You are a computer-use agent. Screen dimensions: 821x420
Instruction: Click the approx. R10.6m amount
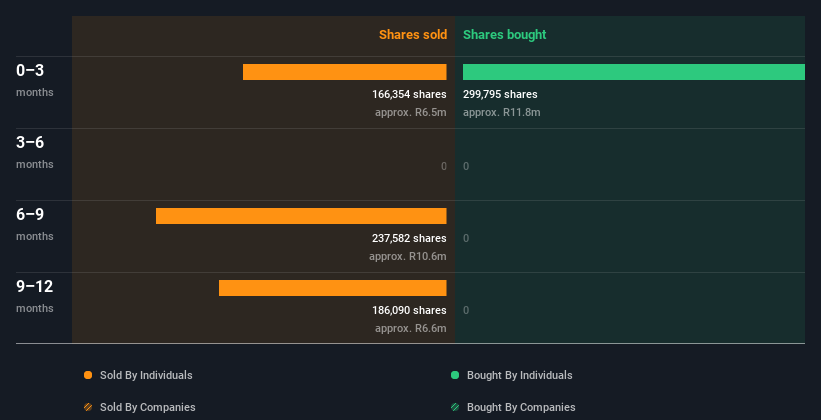pyautogui.click(x=408, y=256)
